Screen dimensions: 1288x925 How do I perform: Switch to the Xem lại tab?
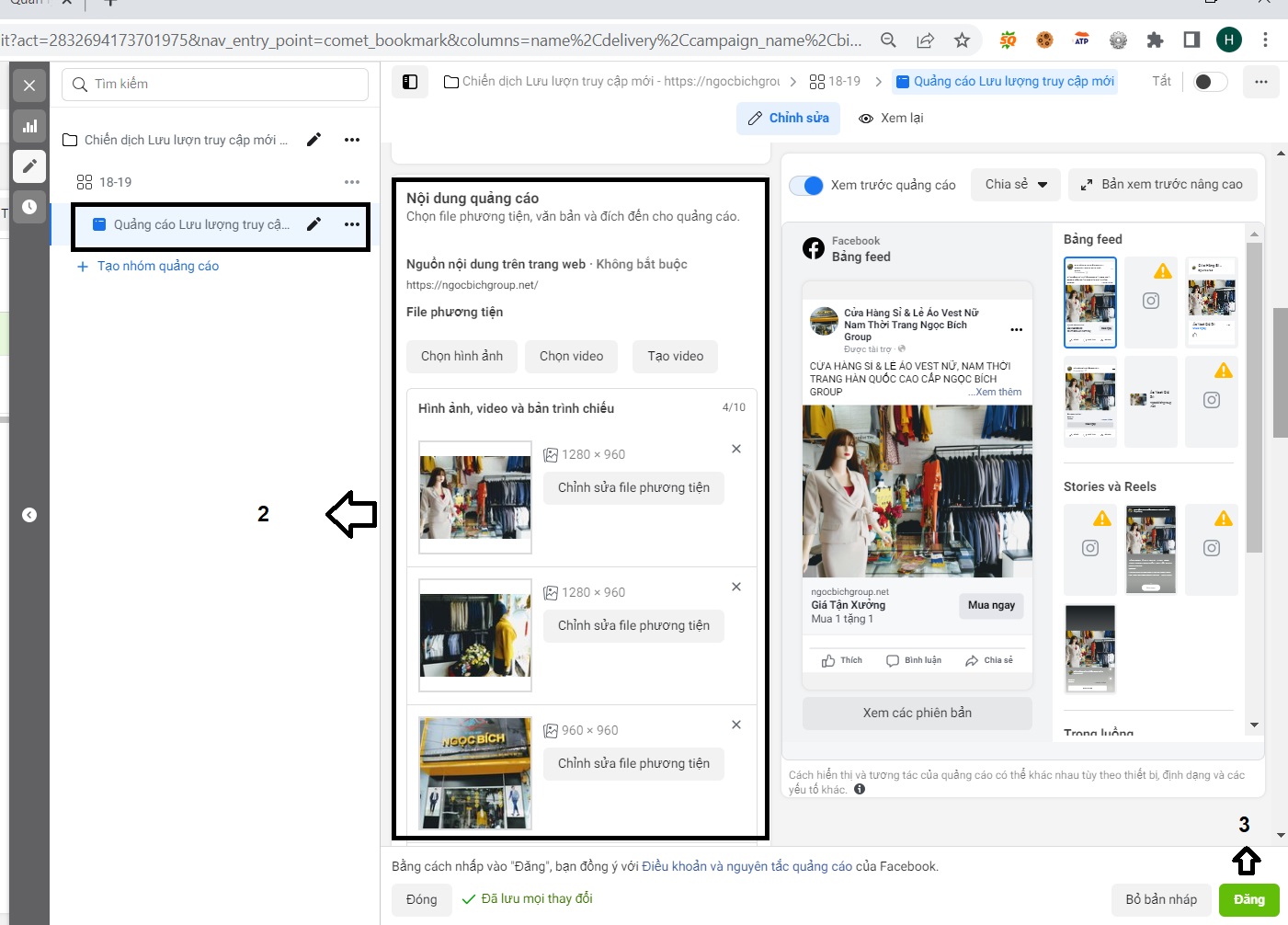[891, 118]
